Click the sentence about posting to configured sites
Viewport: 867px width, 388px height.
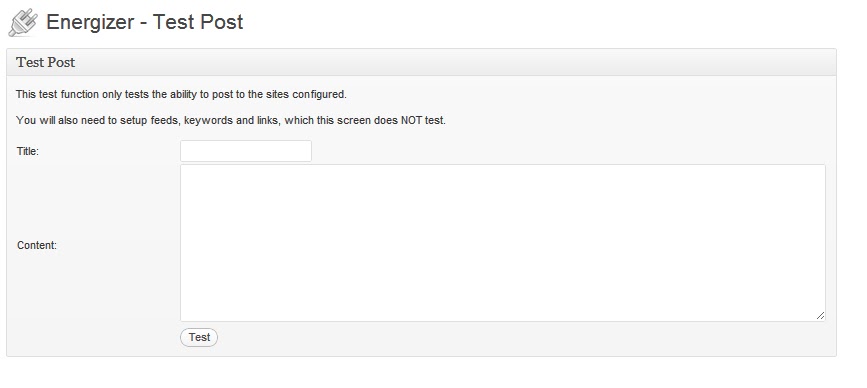point(181,95)
